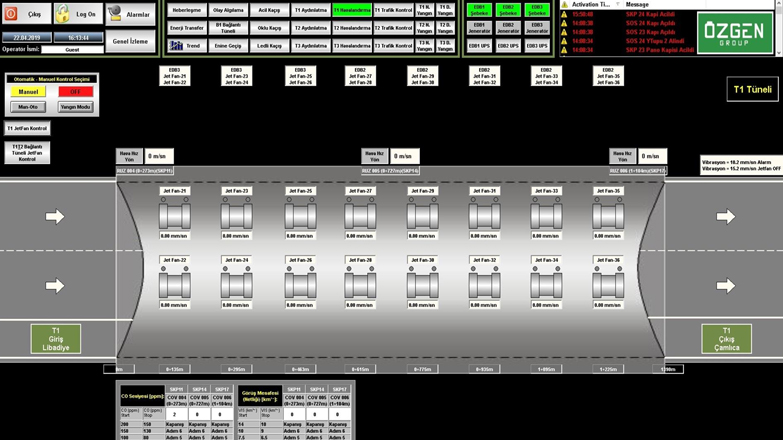Click the Log On padlock icon

point(63,14)
